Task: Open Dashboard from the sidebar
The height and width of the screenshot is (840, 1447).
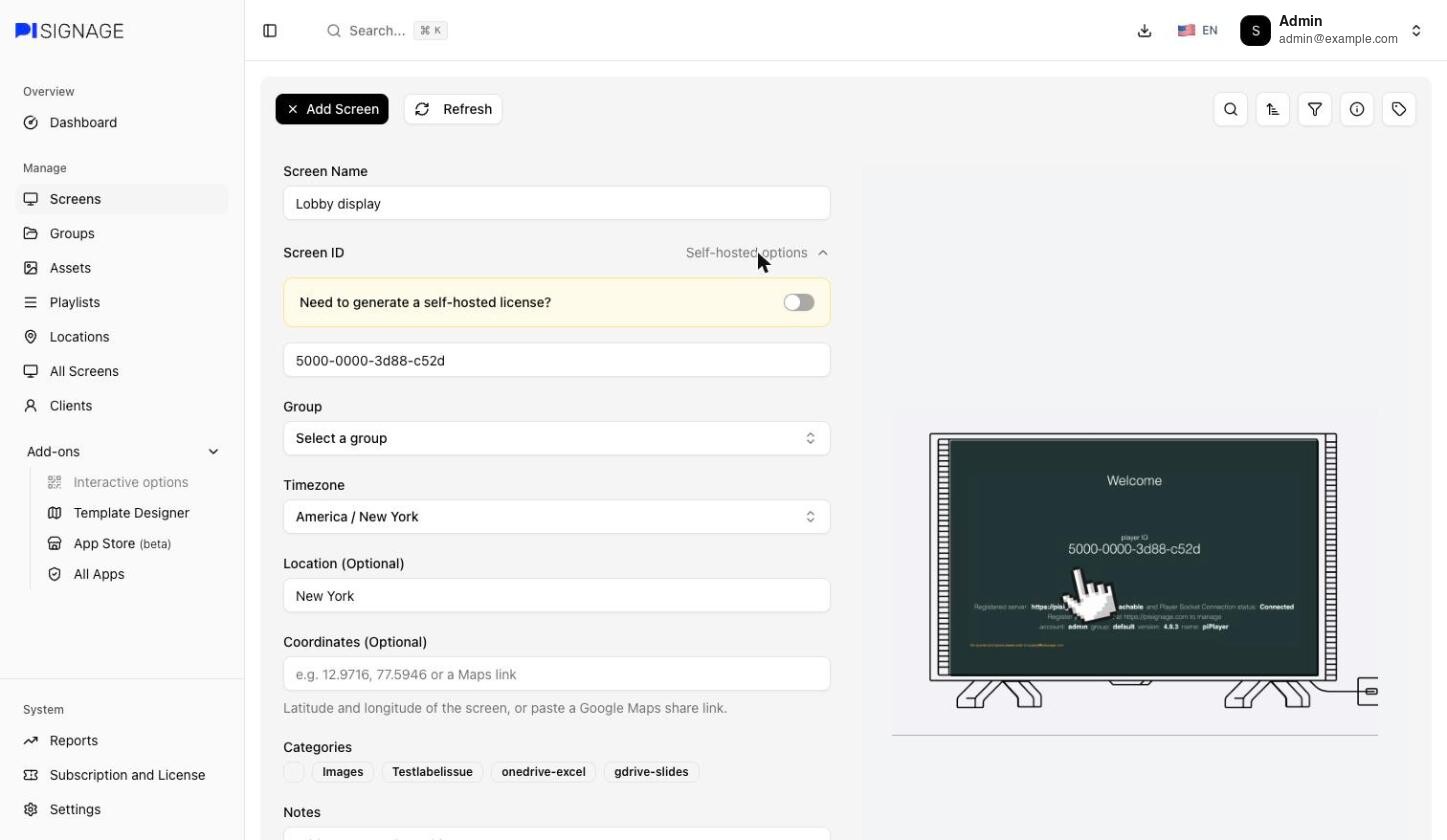Action: point(122,123)
